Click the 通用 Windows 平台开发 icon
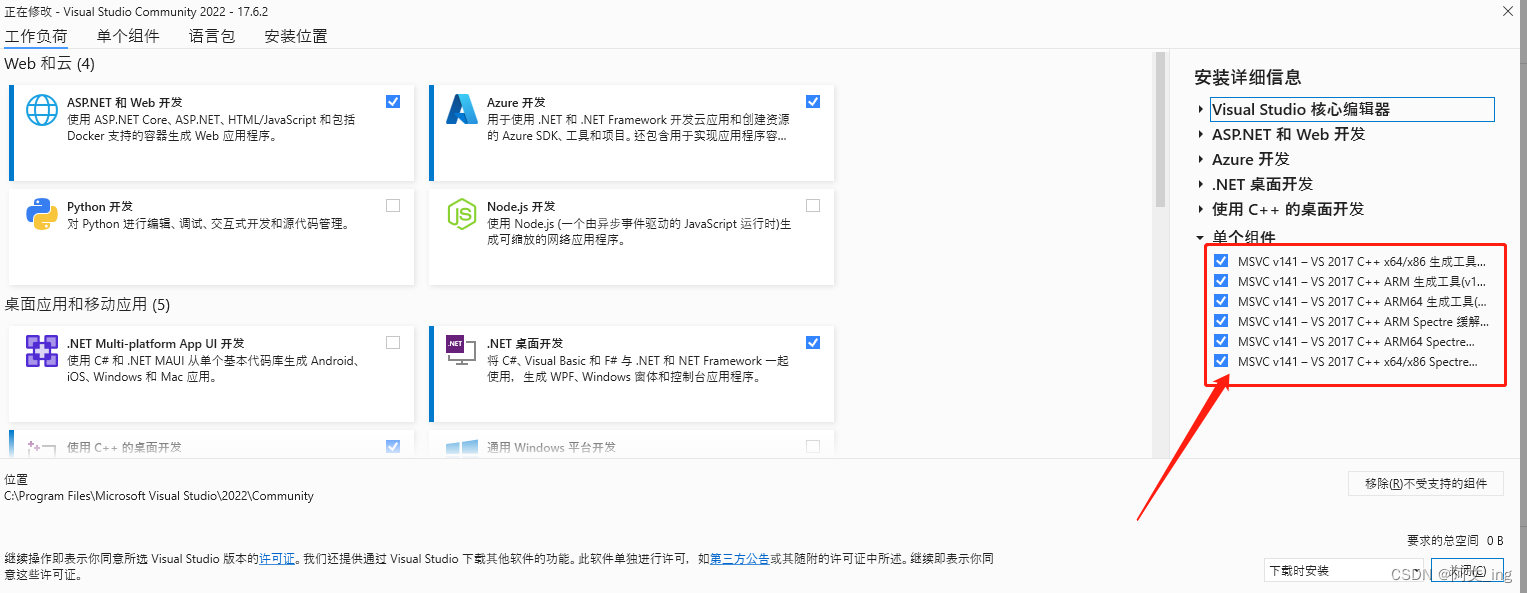Screen dimensions: 1527x593 click(461, 446)
